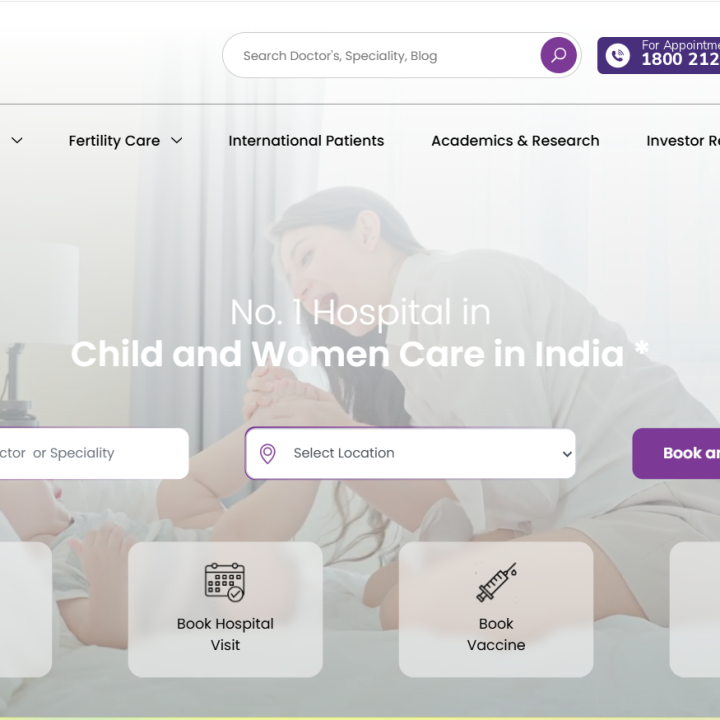Select the Book Vaccine card
This screenshot has height=720, width=720.
[x=496, y=609]
